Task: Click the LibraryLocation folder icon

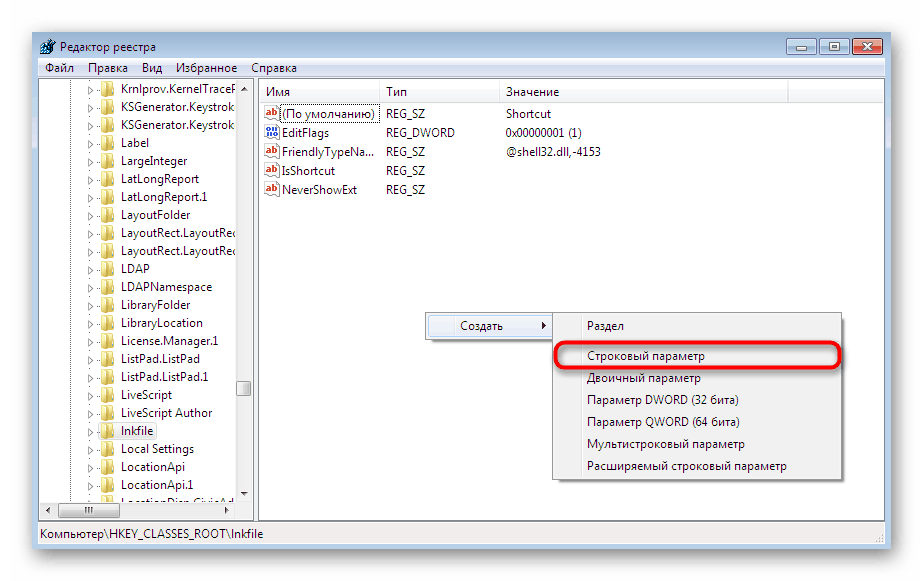Action: [x=107, y=323]
